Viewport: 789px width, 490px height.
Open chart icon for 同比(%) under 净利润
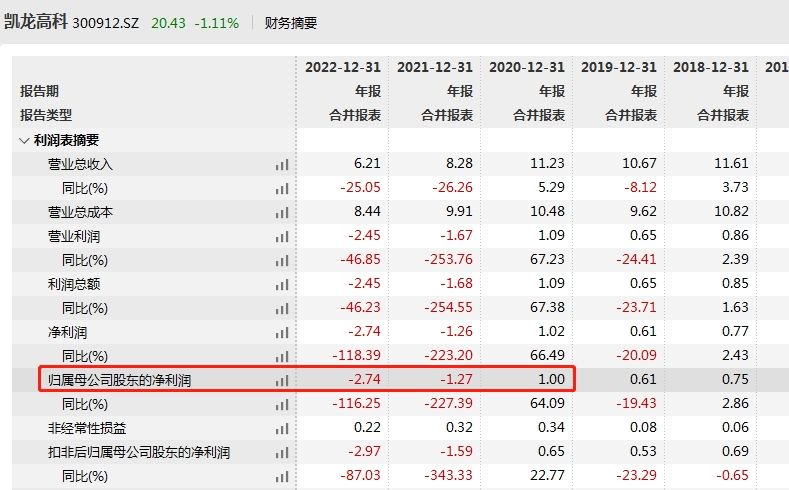pyautogui.click(x=282, y=357)
